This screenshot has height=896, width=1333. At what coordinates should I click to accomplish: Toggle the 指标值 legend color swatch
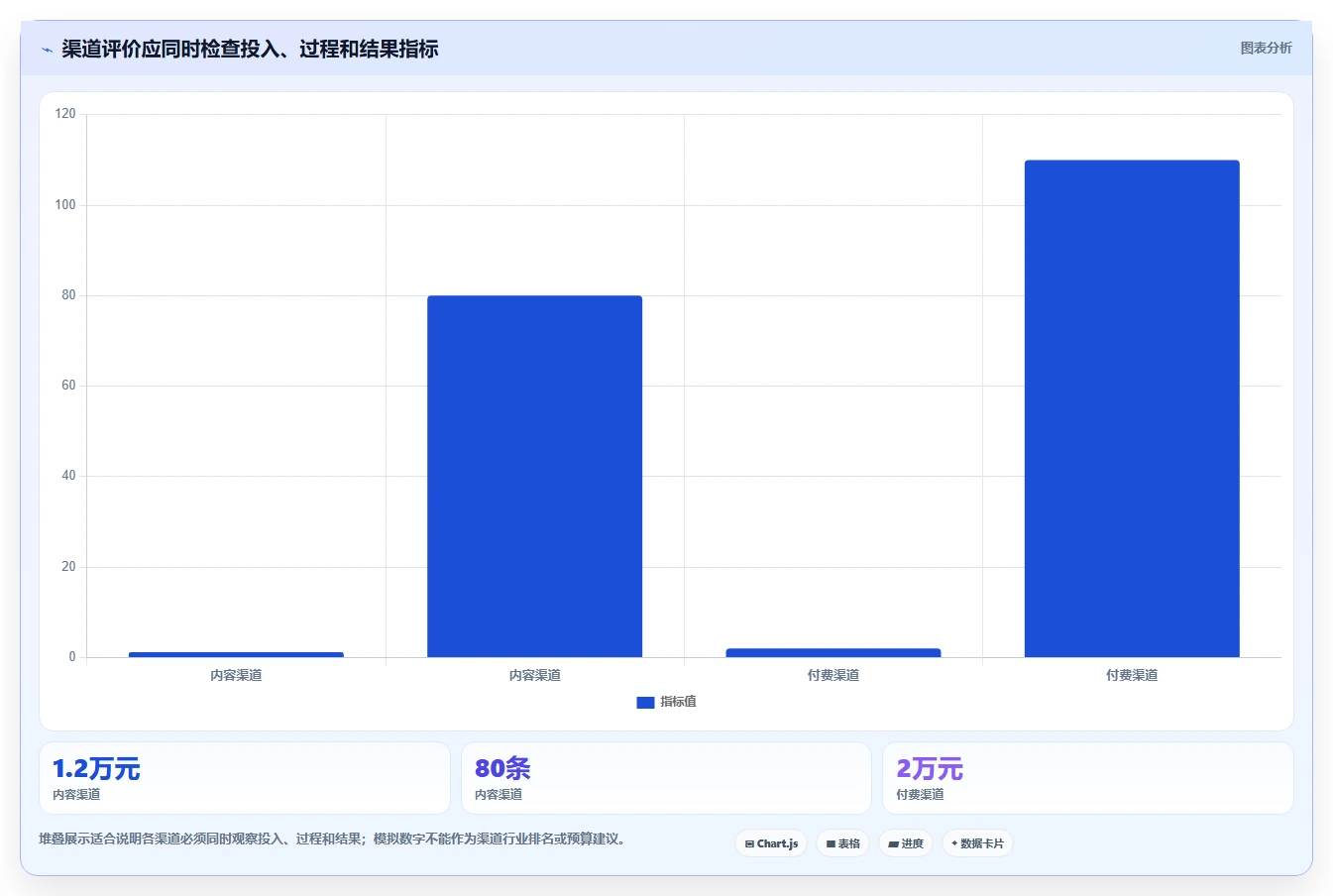click(645, 702)
